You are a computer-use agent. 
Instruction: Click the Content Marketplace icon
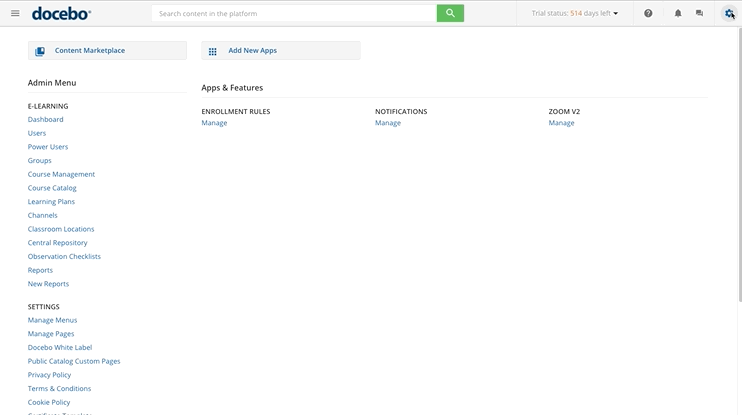[40, 51]
